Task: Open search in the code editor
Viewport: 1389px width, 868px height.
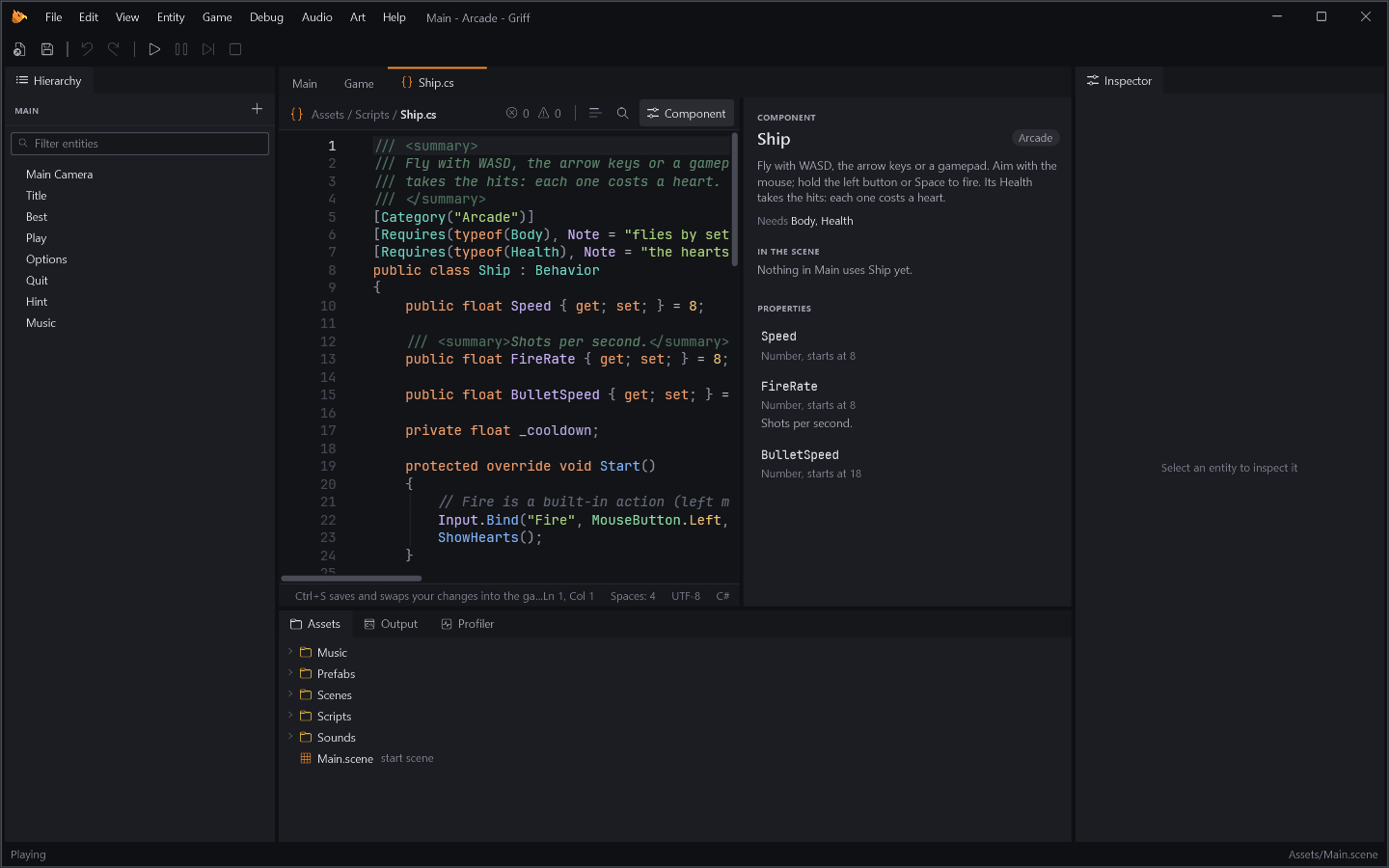Action: coord(622,113)
